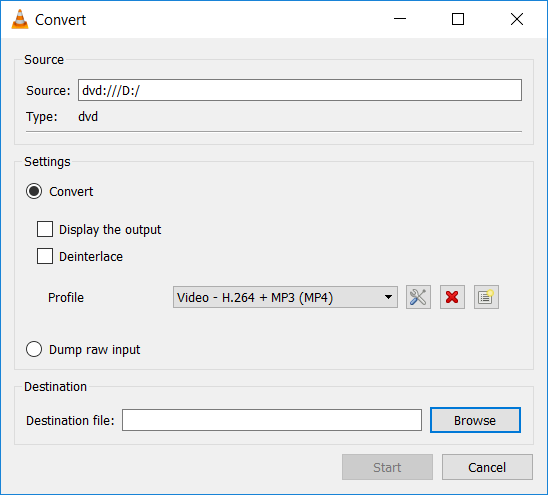Click the disabled Start button
The image size is (548, 495).
[387, 467]
